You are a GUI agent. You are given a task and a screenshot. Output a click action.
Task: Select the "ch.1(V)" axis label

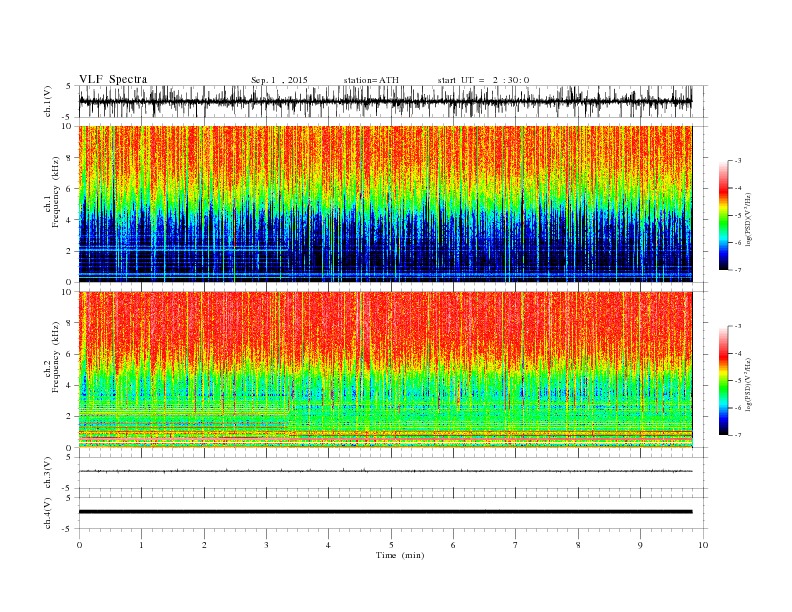[x=48, y=101]
